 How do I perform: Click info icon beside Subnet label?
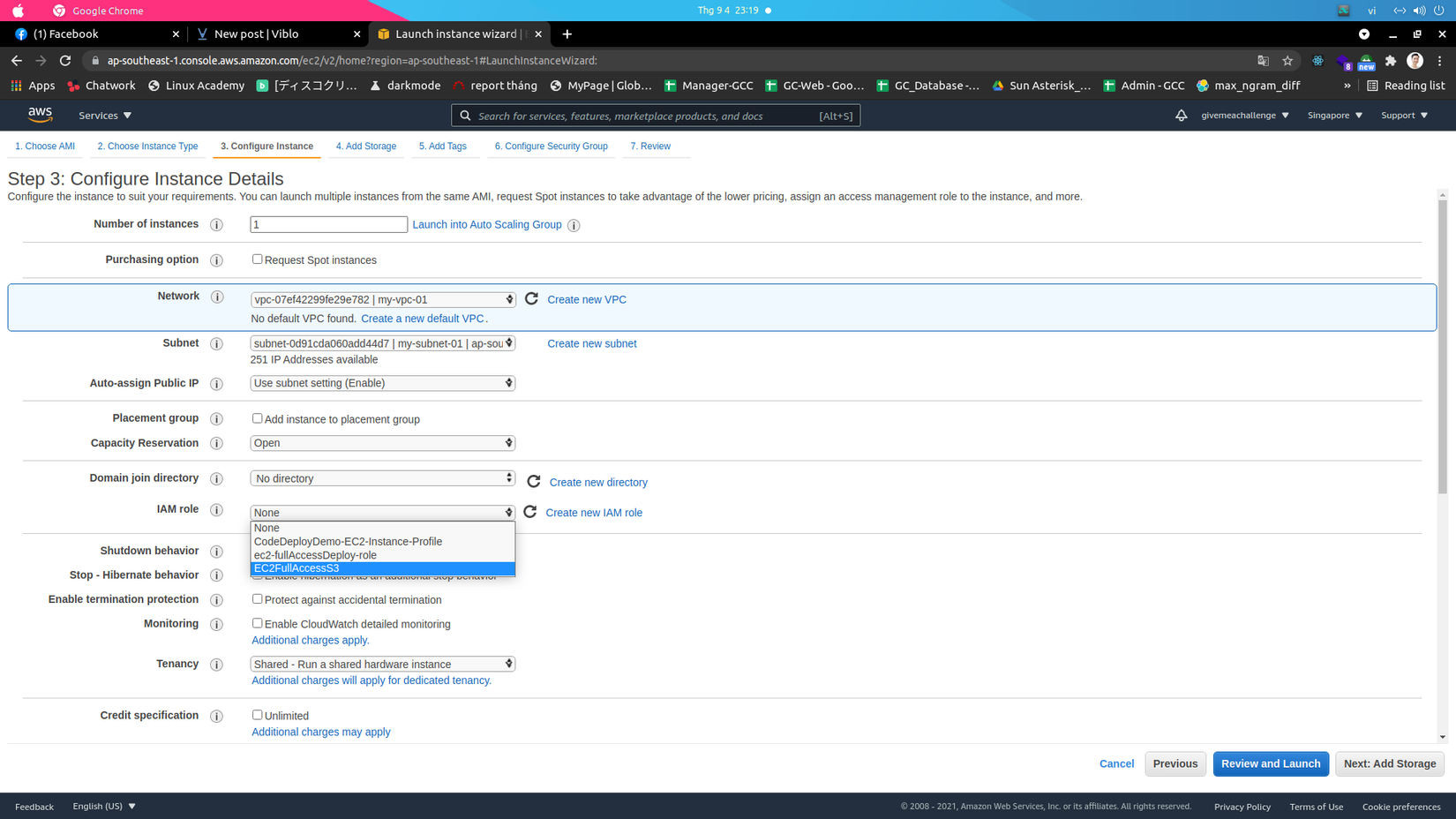click(216, 343)
